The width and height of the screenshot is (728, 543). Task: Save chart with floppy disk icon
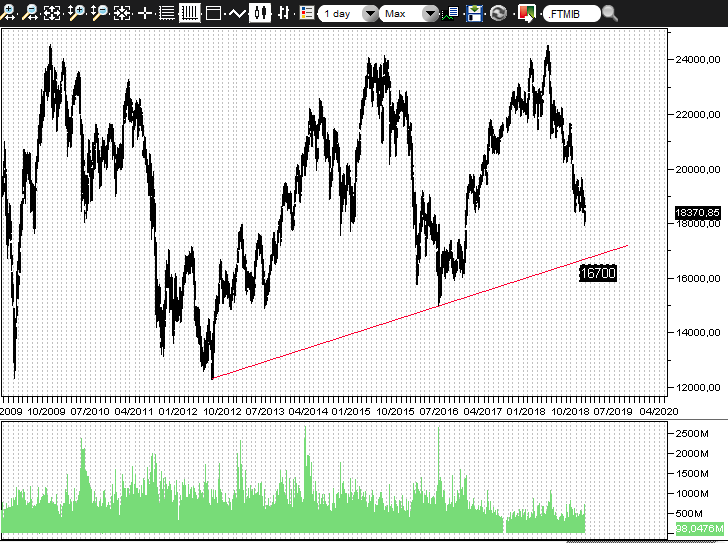[x=474, y=13]
